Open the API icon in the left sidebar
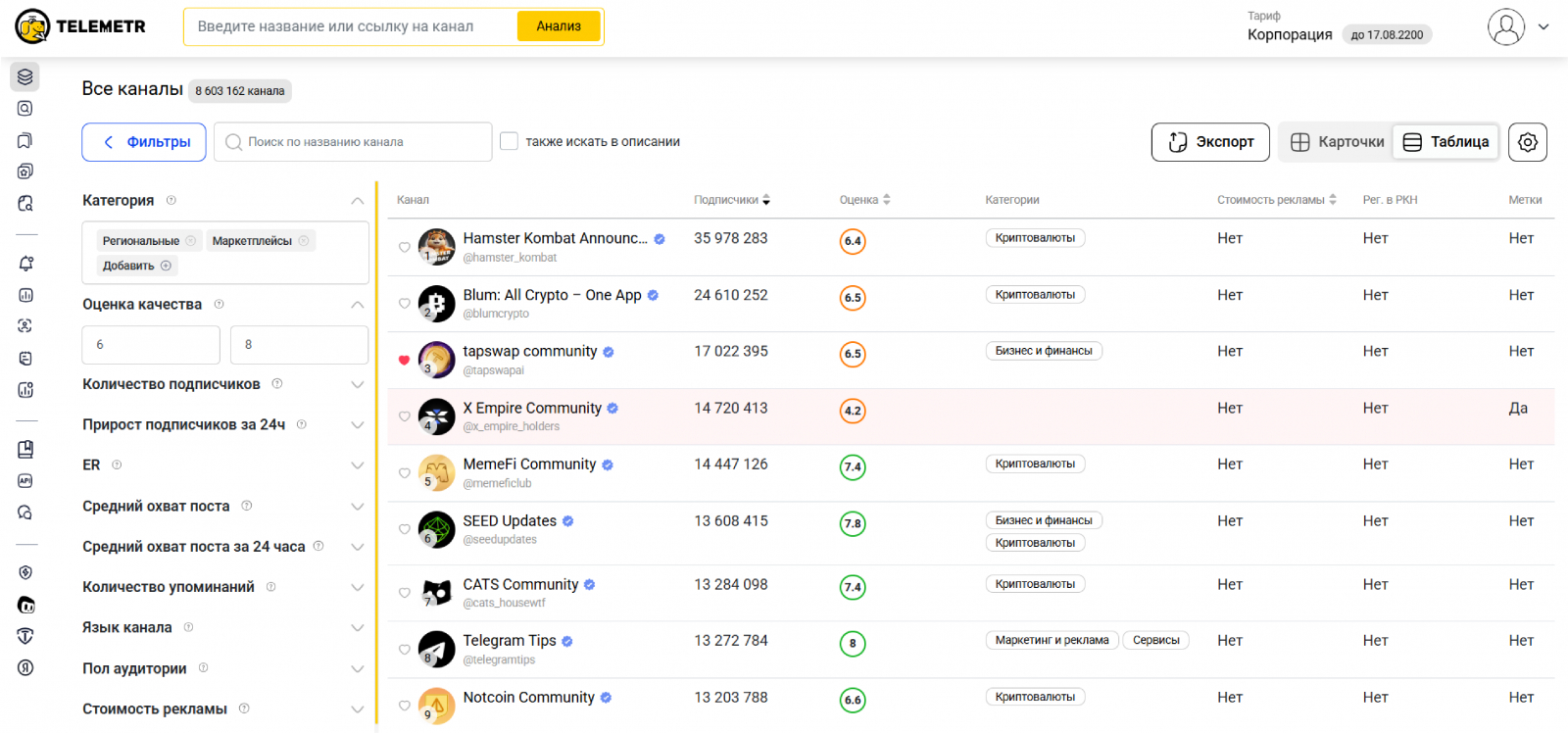Image resolution: width=1568 pixels, height=733 pixels. click(25, 481)
